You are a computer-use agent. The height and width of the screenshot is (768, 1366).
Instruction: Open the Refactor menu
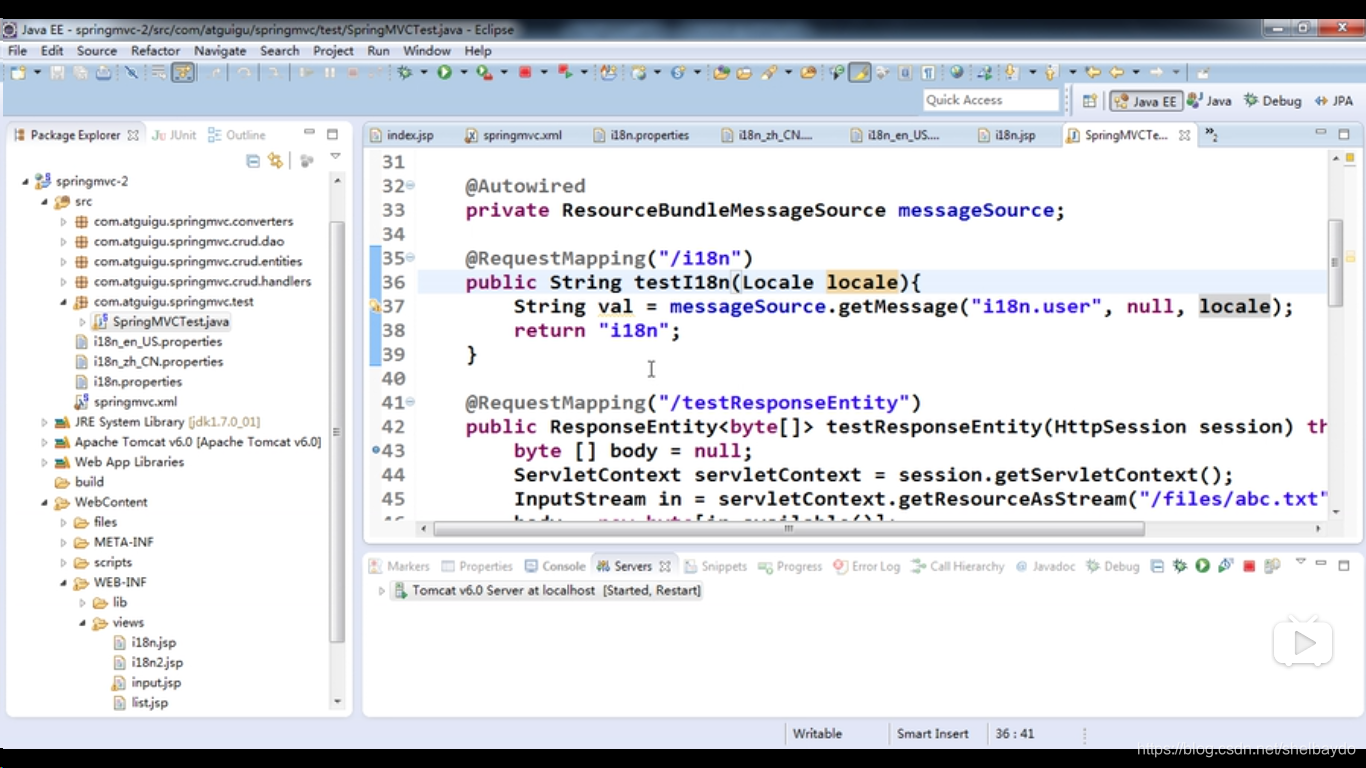tap(155, 50)
